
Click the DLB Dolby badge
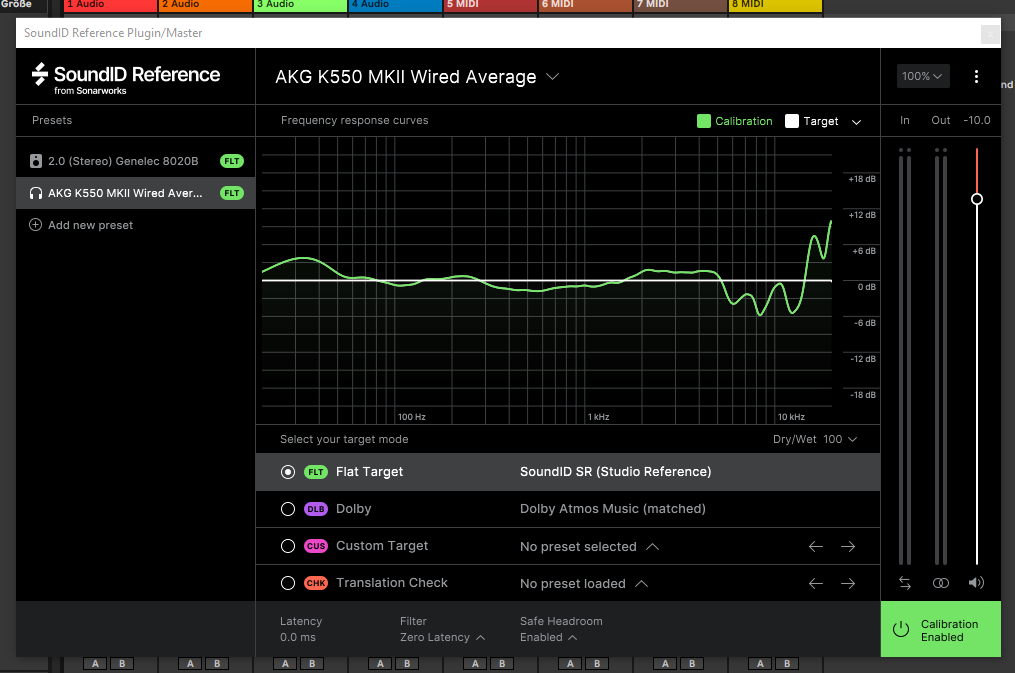point(316,509)
